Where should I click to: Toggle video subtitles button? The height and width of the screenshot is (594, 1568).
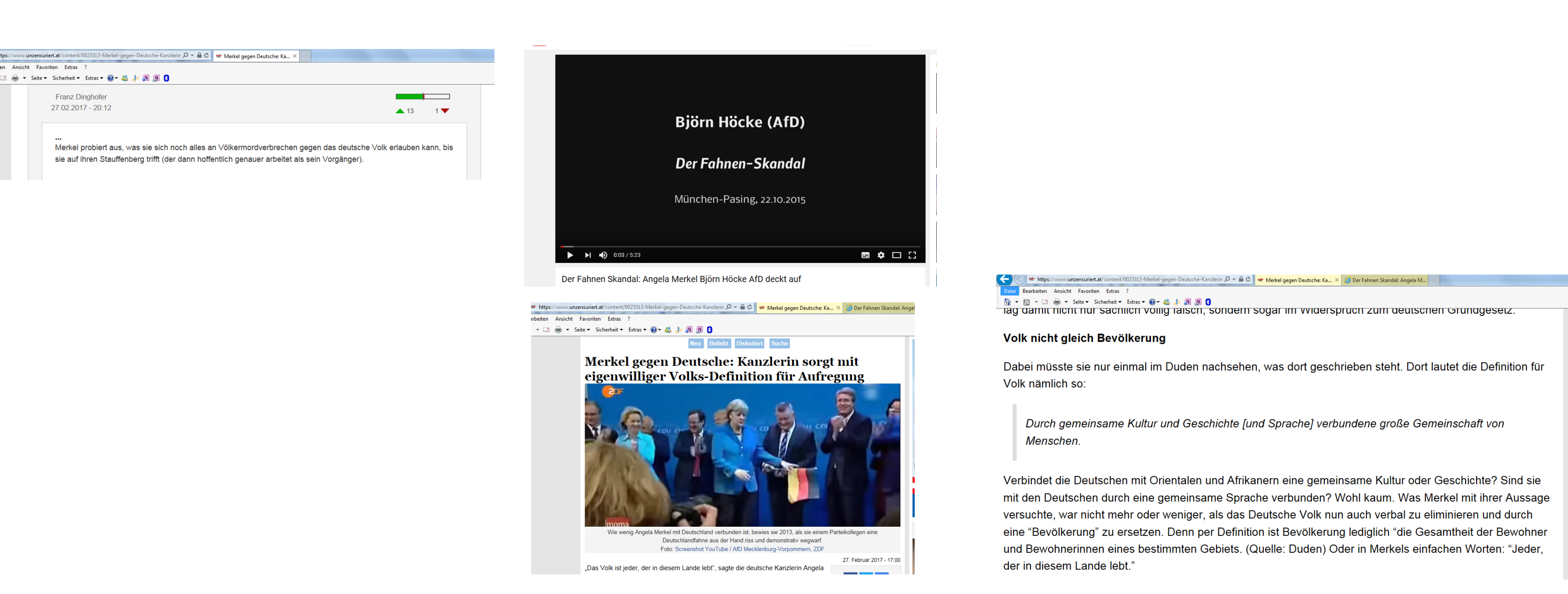pos(865,255)
